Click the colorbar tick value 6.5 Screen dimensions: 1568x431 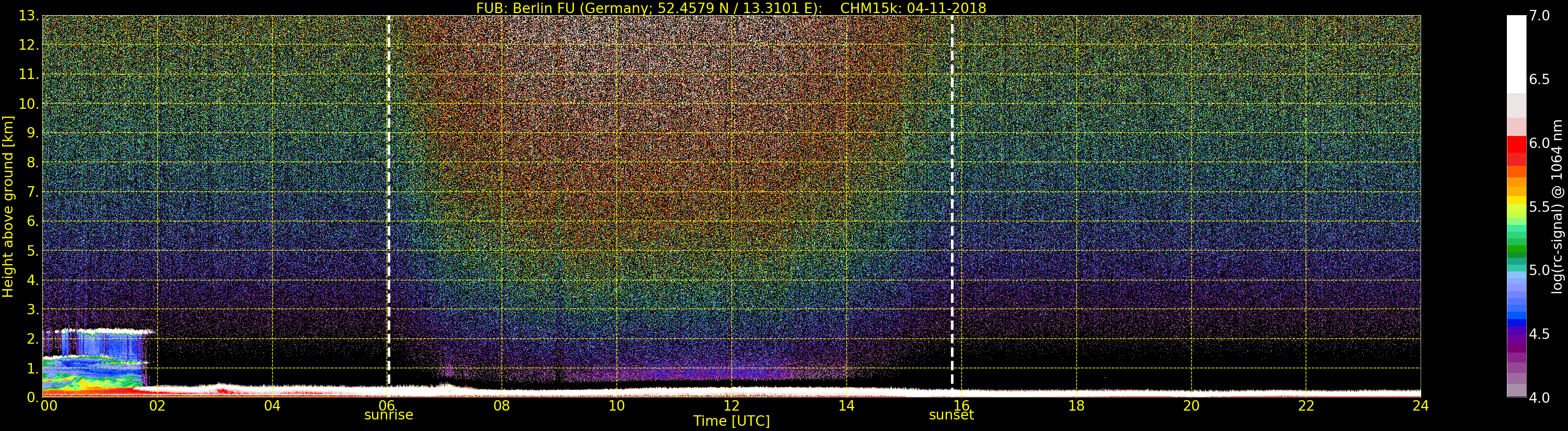click(1539, 80)
